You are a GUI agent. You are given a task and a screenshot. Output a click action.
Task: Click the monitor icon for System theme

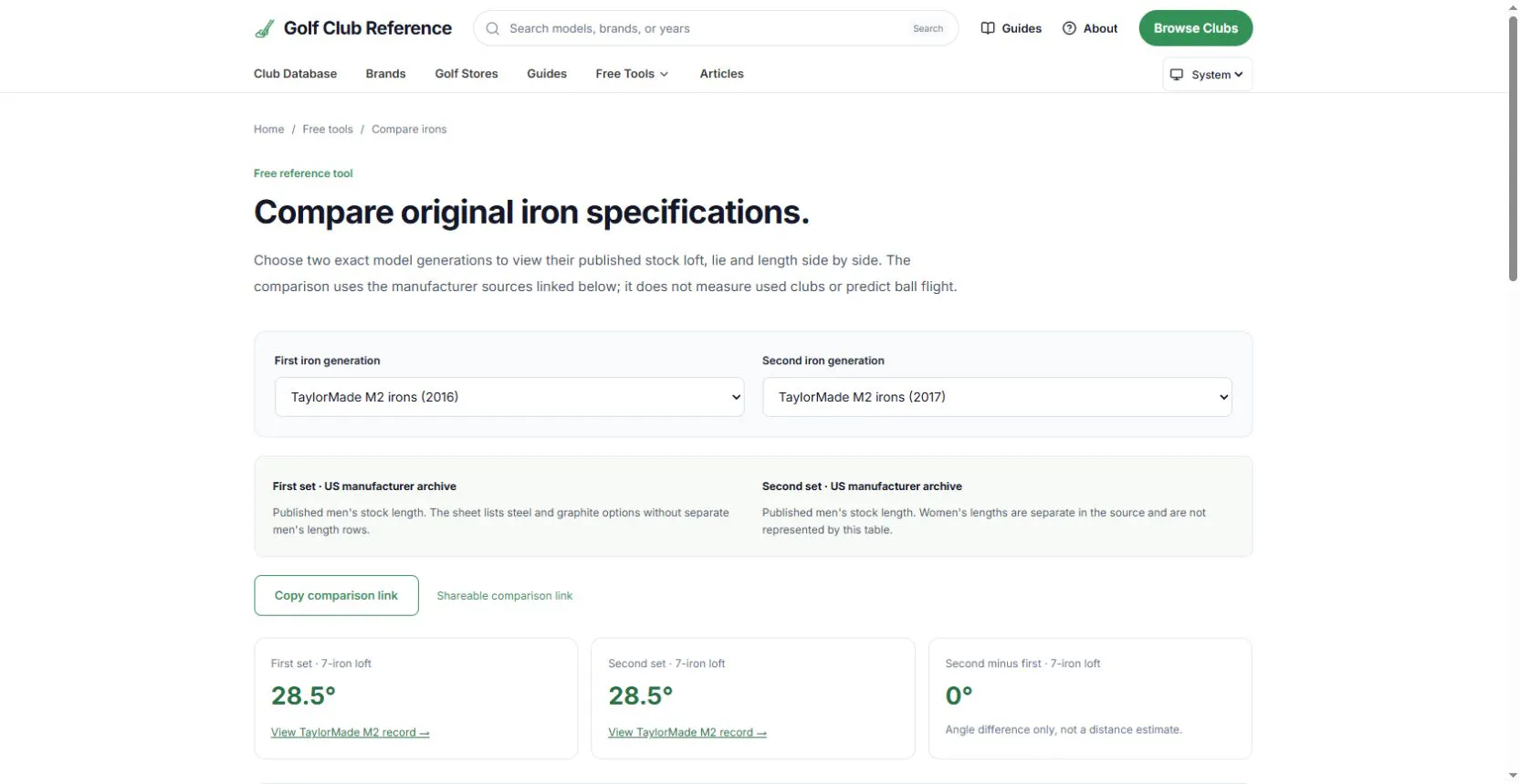click(x=1177, y=75)
